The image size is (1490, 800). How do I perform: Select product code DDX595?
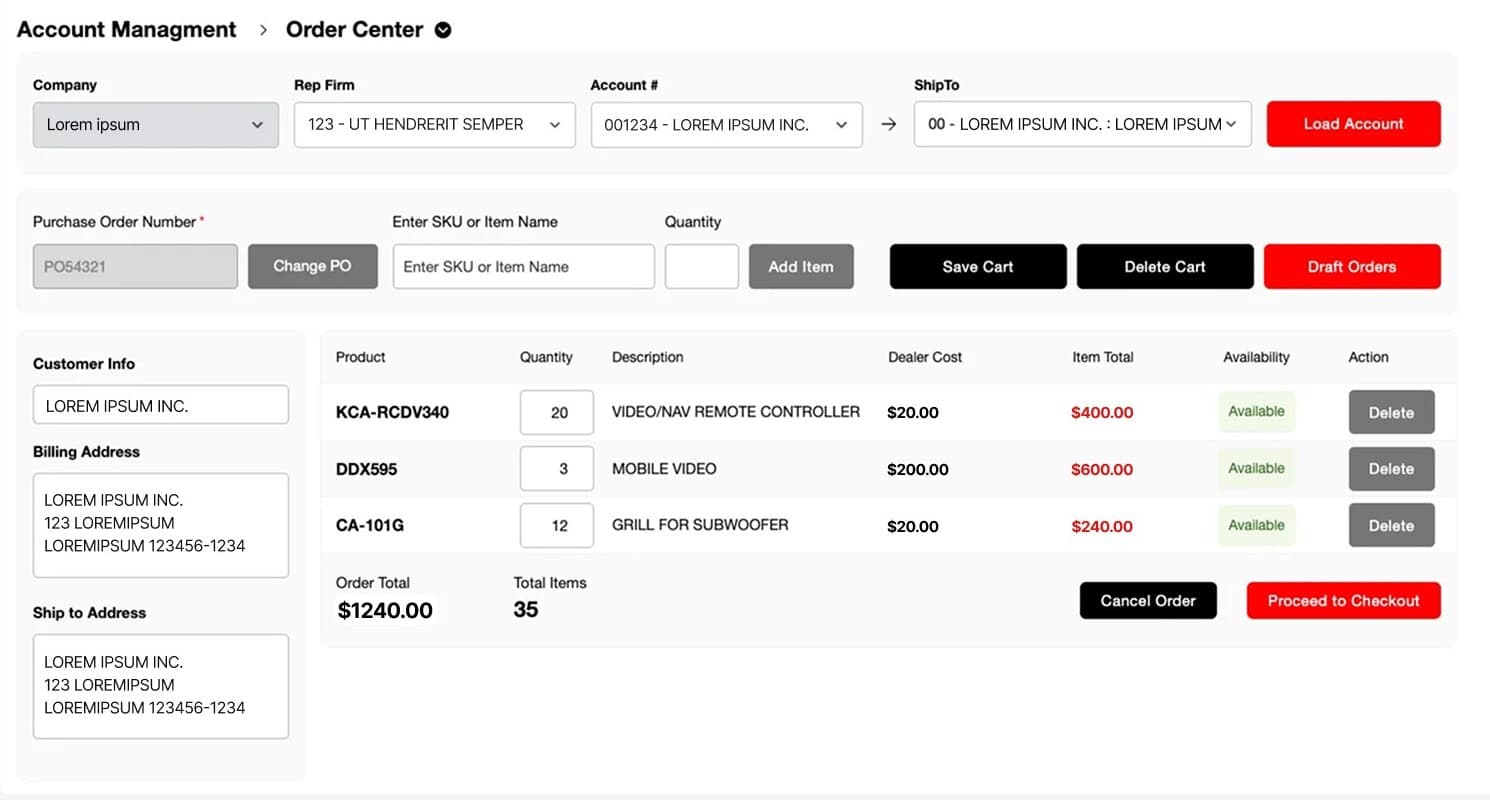(x=366, y=470)
